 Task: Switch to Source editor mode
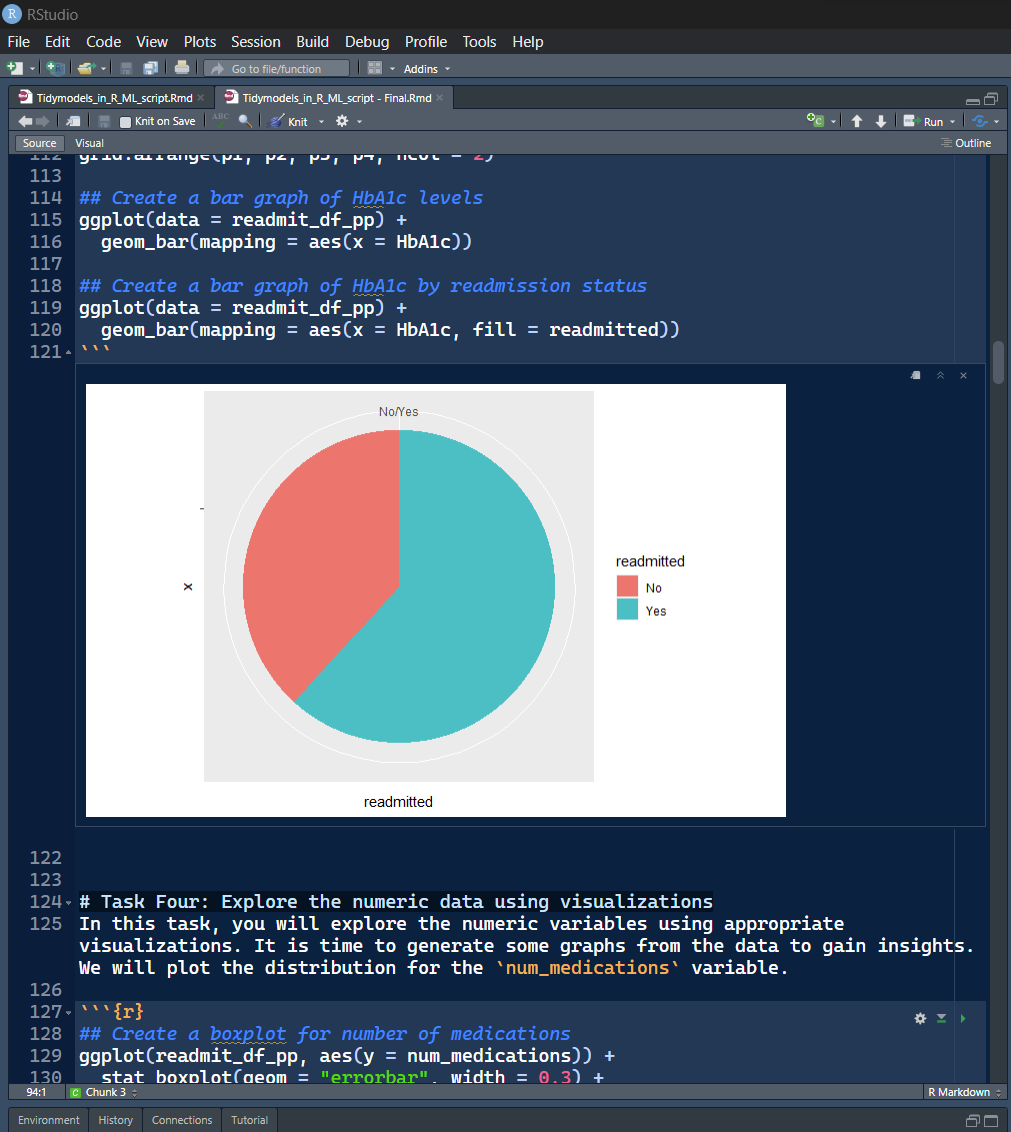coord(39,143)
